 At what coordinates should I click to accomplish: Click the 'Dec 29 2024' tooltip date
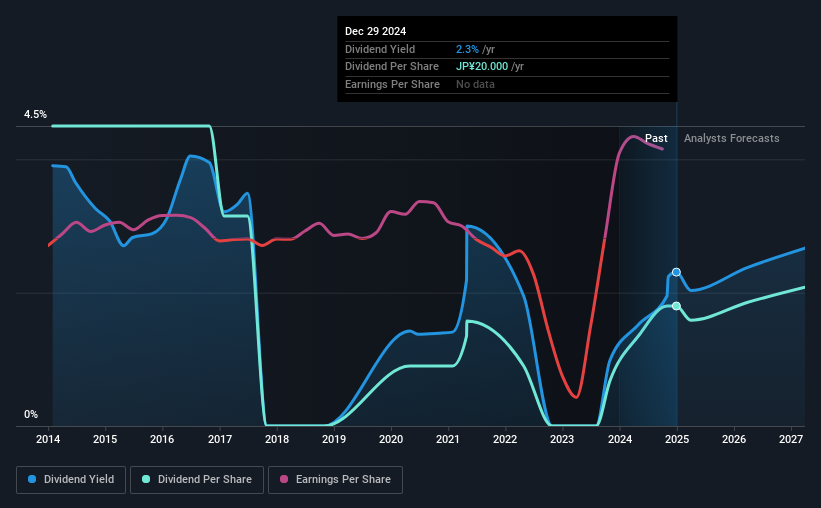[x=375, y=31]
